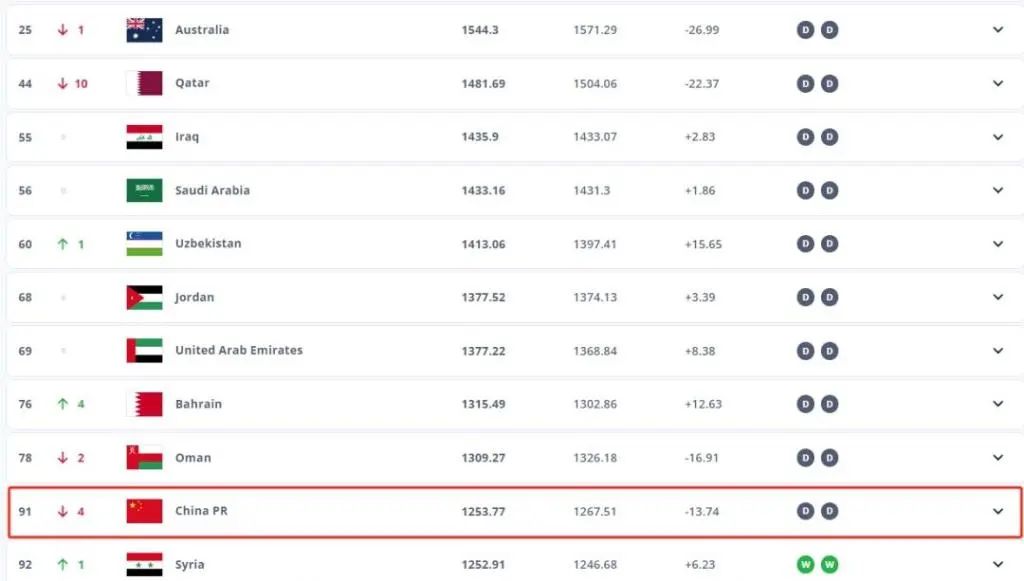This screenshot has width=1024, height=581.
Task: Click the Australia flag icon
Action: [x=144, y=30]
